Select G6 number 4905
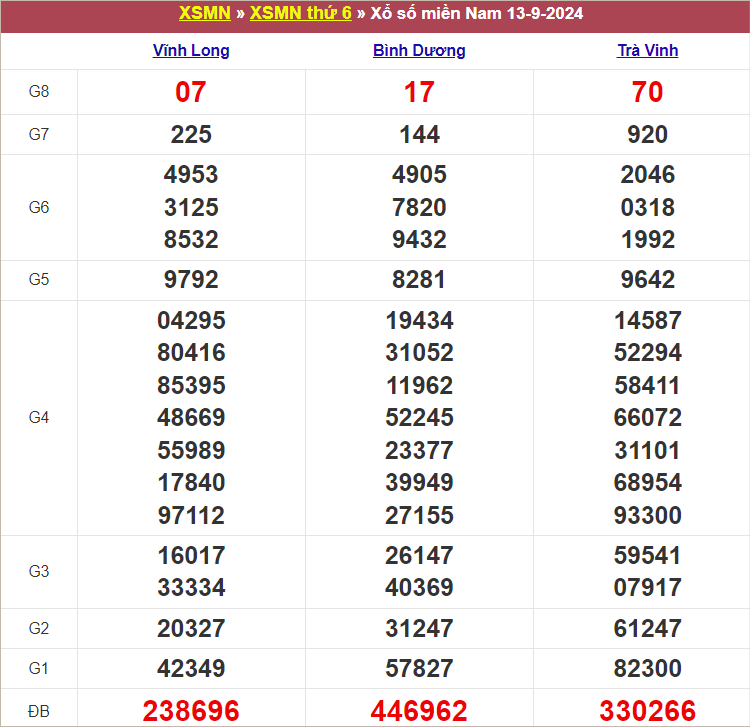 (x=419, y=174)
